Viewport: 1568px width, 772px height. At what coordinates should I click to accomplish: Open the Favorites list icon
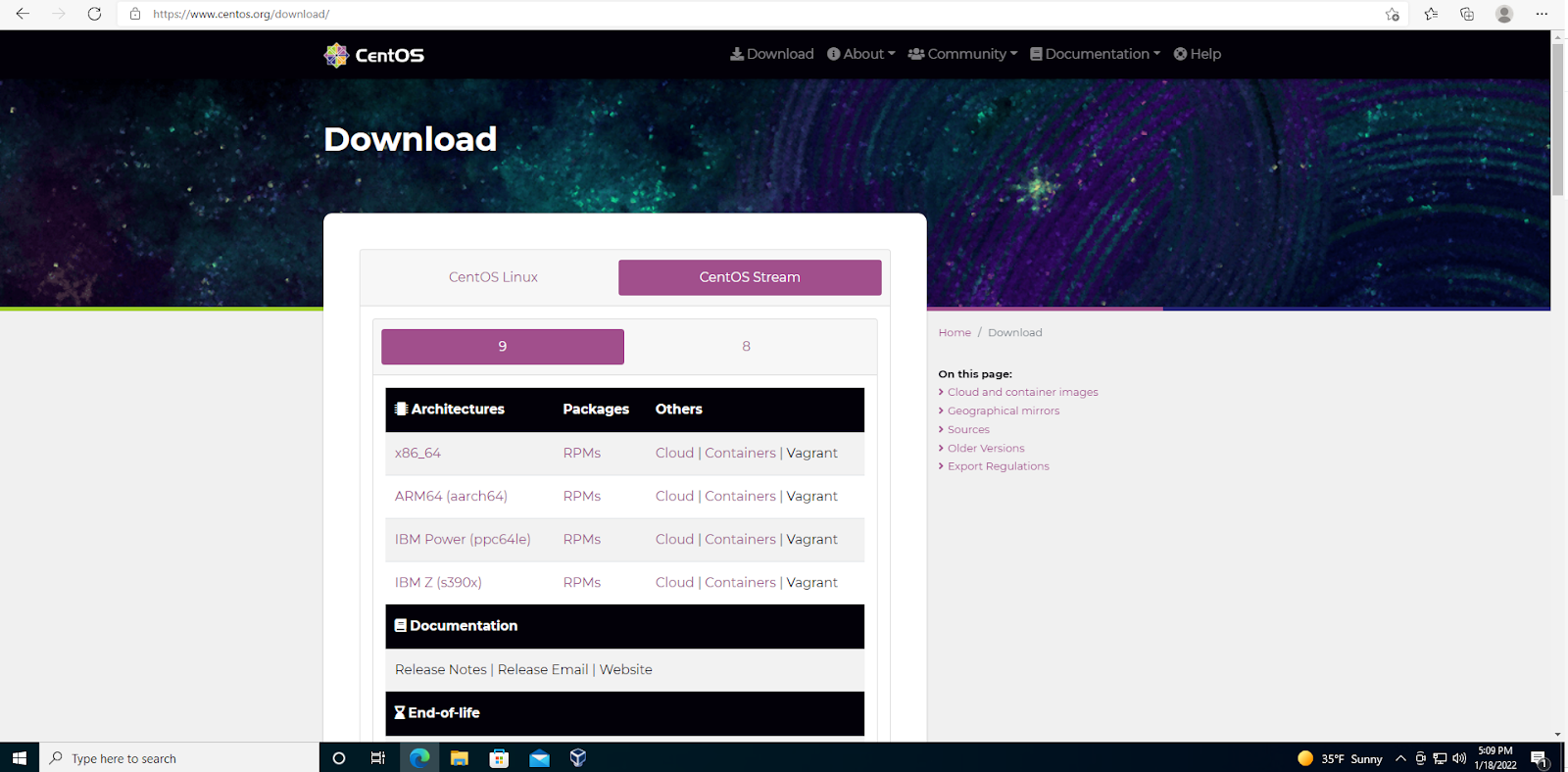[1431, 14]
